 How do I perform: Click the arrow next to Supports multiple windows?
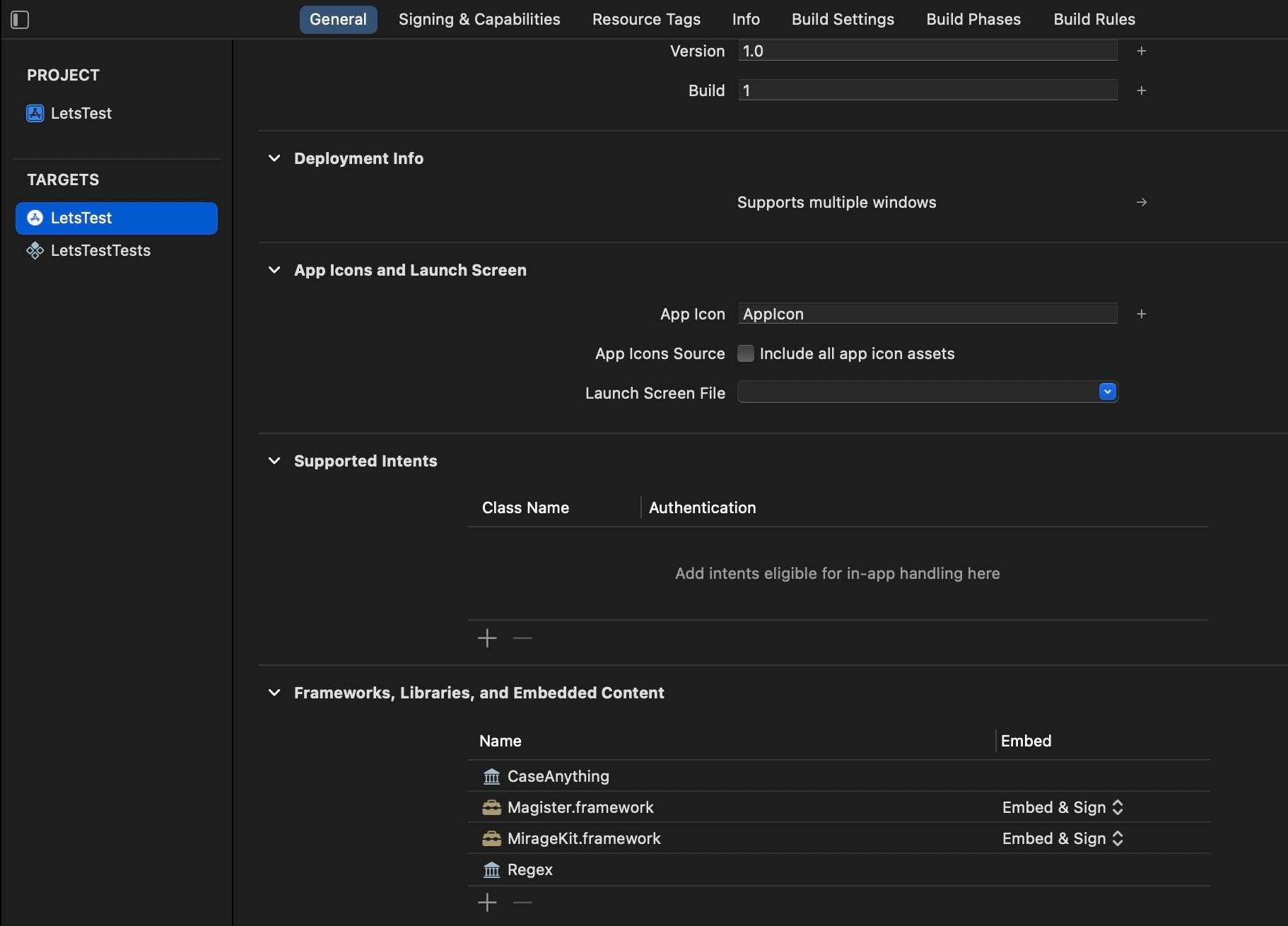(x=1141, y=202)
